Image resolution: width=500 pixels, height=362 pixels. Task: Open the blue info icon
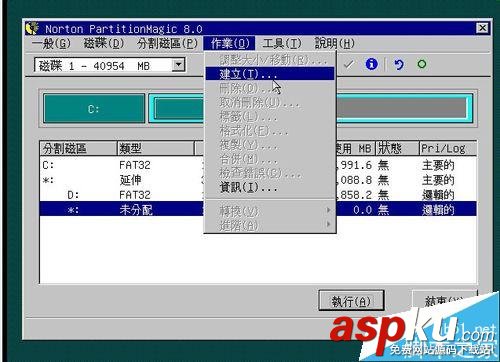pos(371,64)
